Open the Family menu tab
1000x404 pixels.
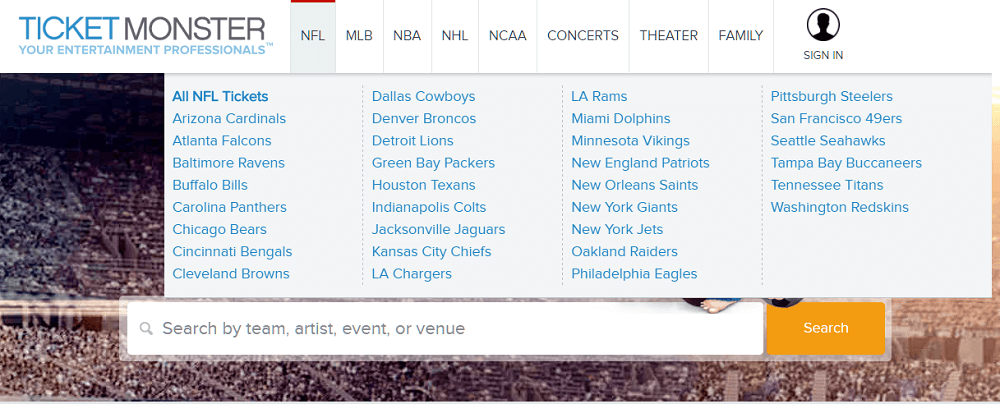click(740, 36)
